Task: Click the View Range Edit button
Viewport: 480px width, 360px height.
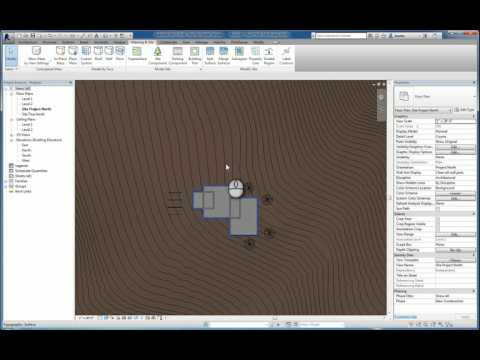Action: coord(455,234)
